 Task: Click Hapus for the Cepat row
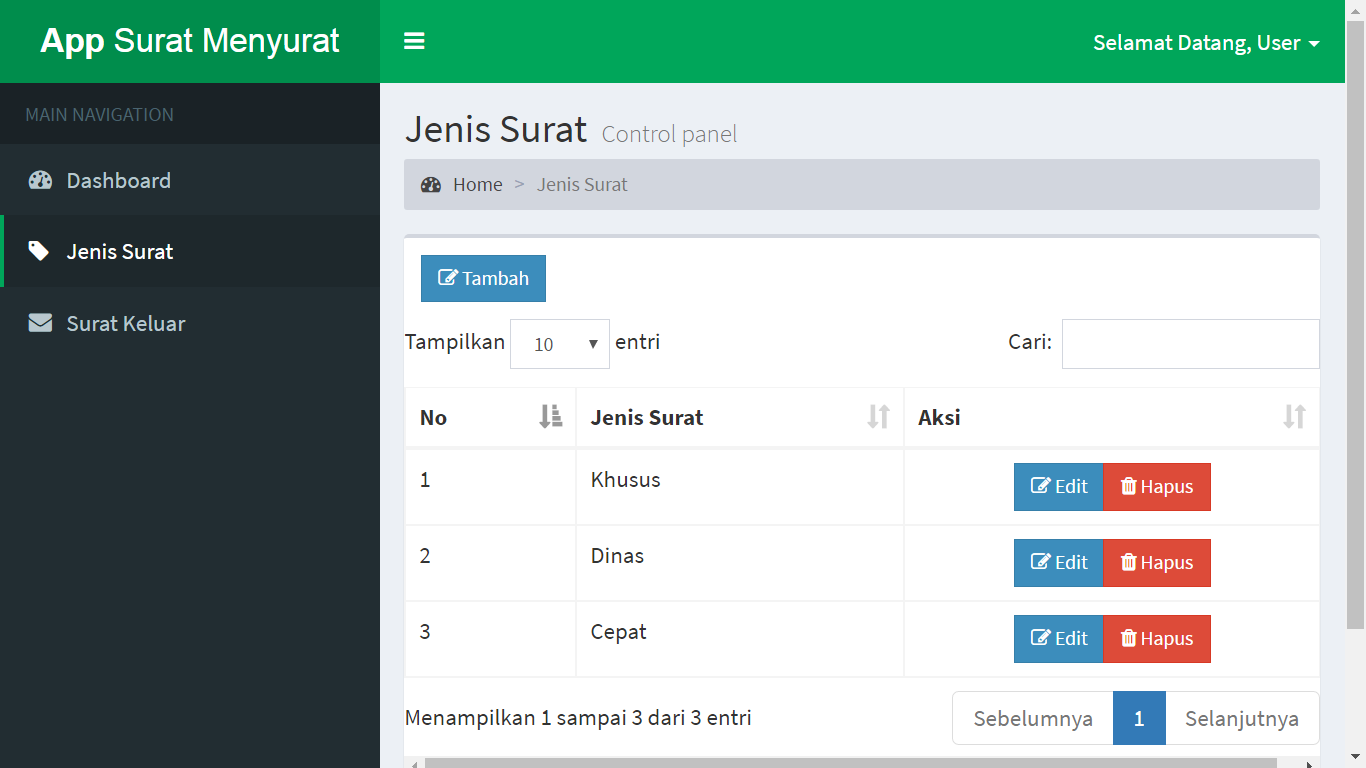(x=1157, y=639)
